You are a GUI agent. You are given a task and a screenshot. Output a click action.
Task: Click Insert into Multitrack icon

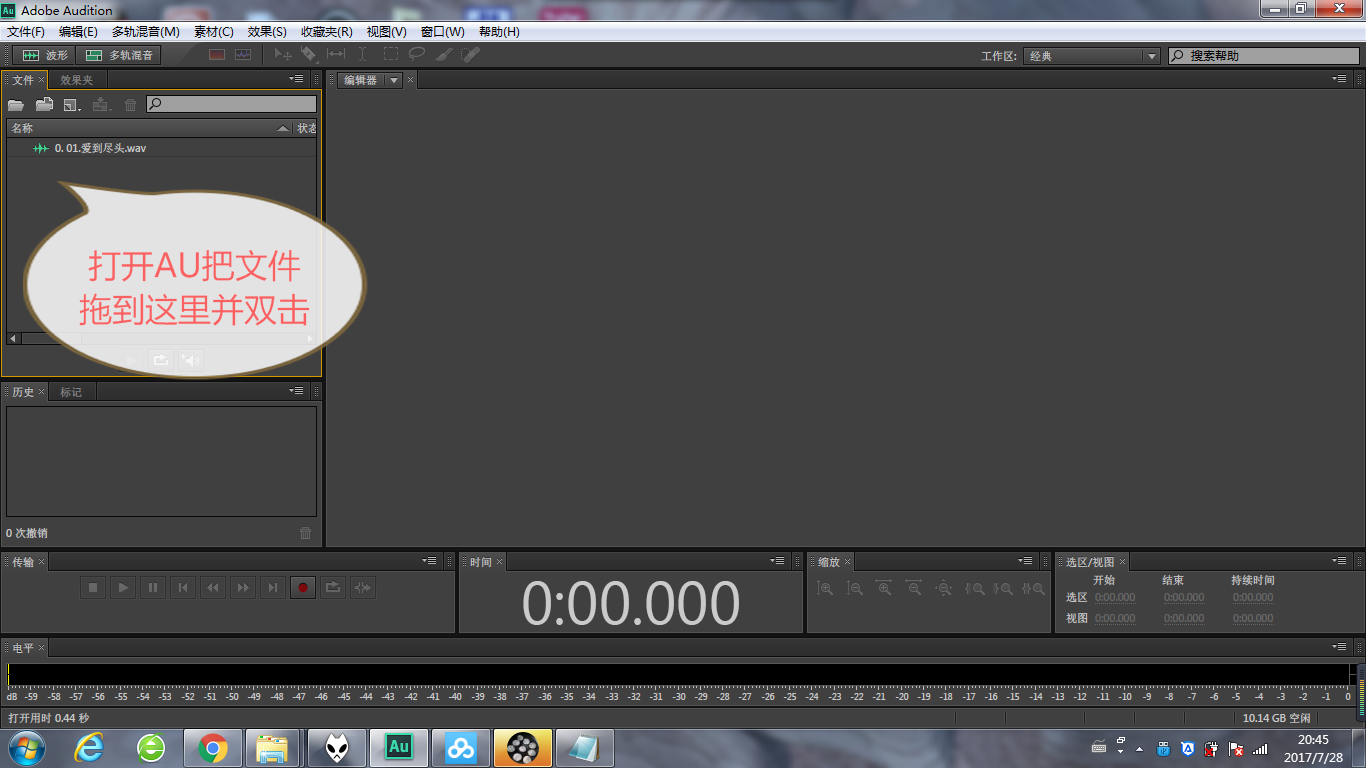coord(101,104)
